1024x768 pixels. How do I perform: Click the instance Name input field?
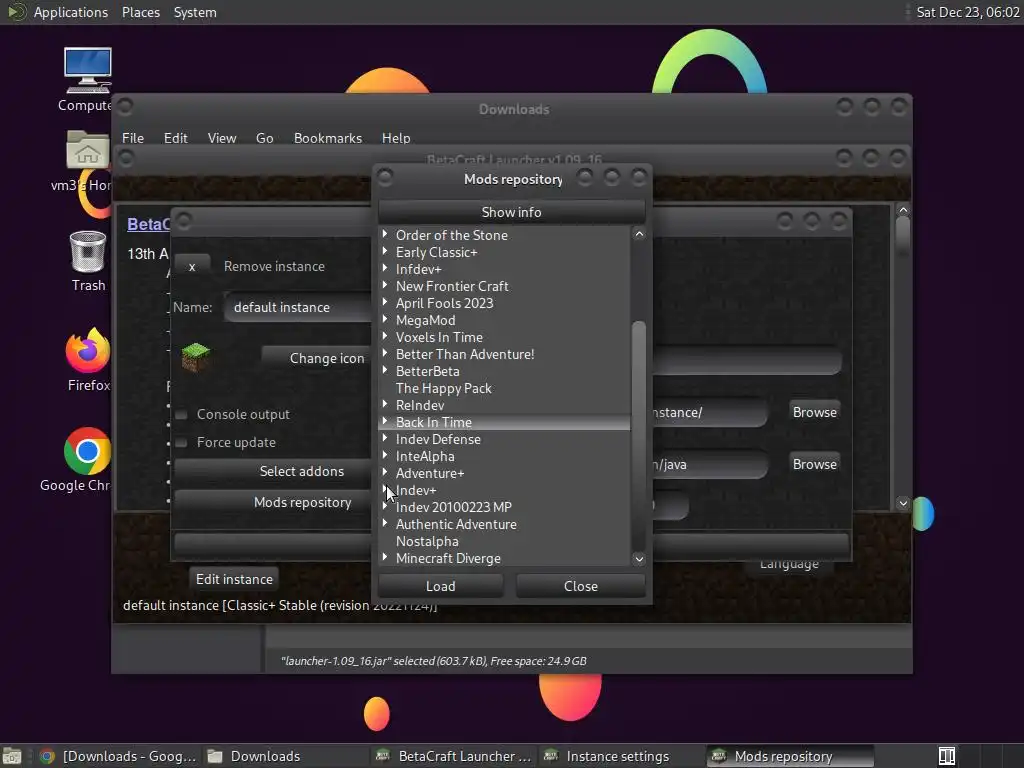pyautogui.click(x=298, y=307)
